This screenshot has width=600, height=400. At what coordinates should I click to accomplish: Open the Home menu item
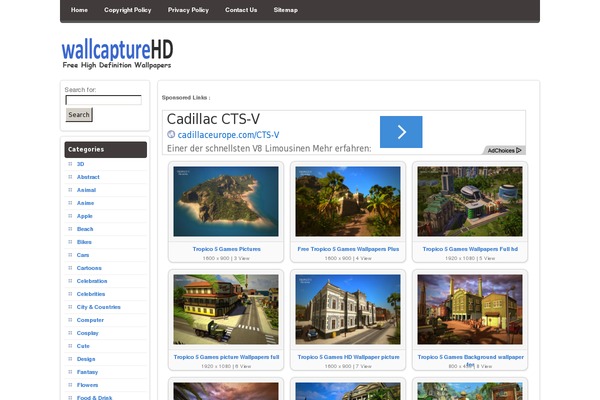coord(79,10)
